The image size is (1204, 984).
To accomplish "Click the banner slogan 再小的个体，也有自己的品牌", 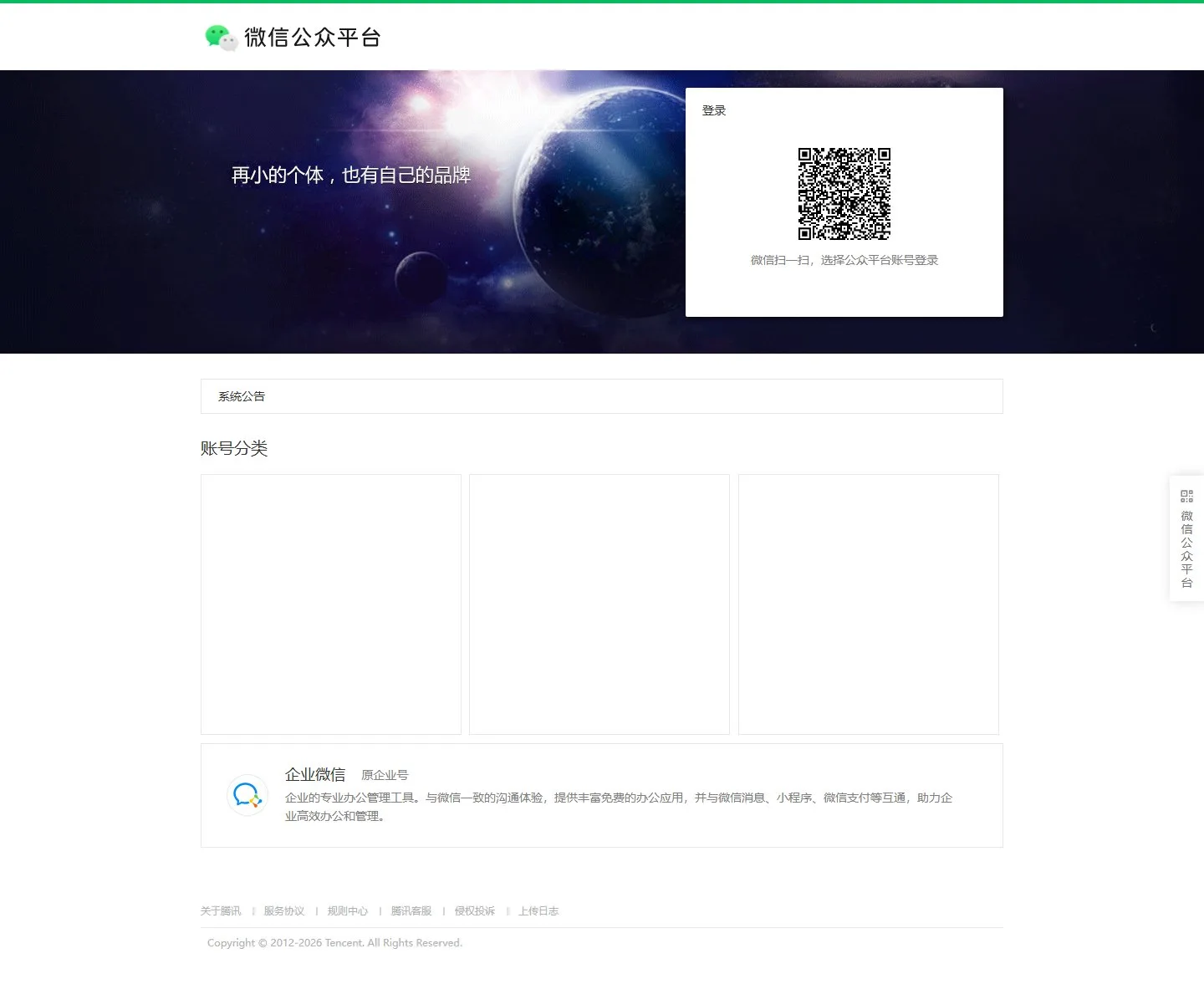I will 351,176.
